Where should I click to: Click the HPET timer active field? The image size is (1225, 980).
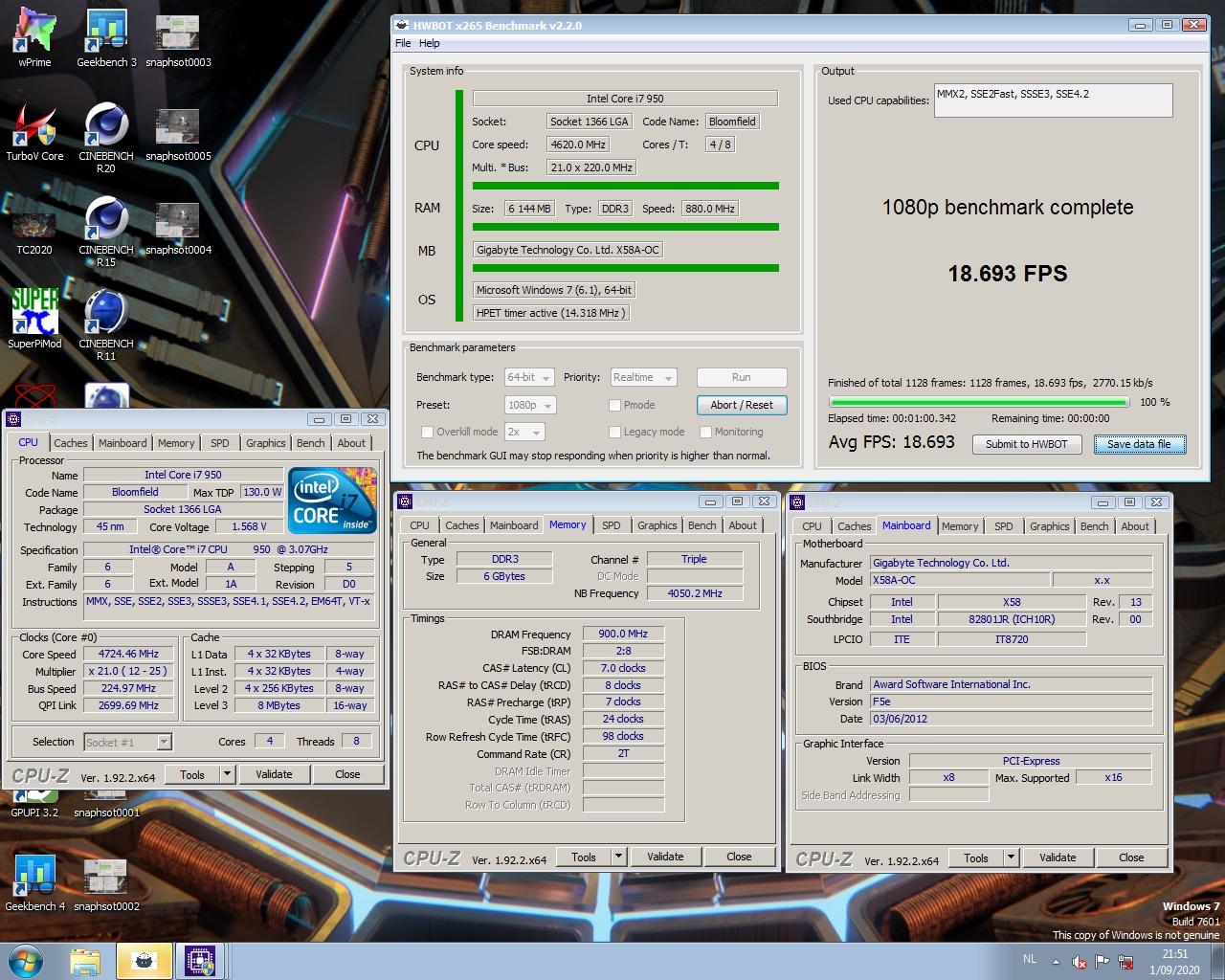point(552,313)
